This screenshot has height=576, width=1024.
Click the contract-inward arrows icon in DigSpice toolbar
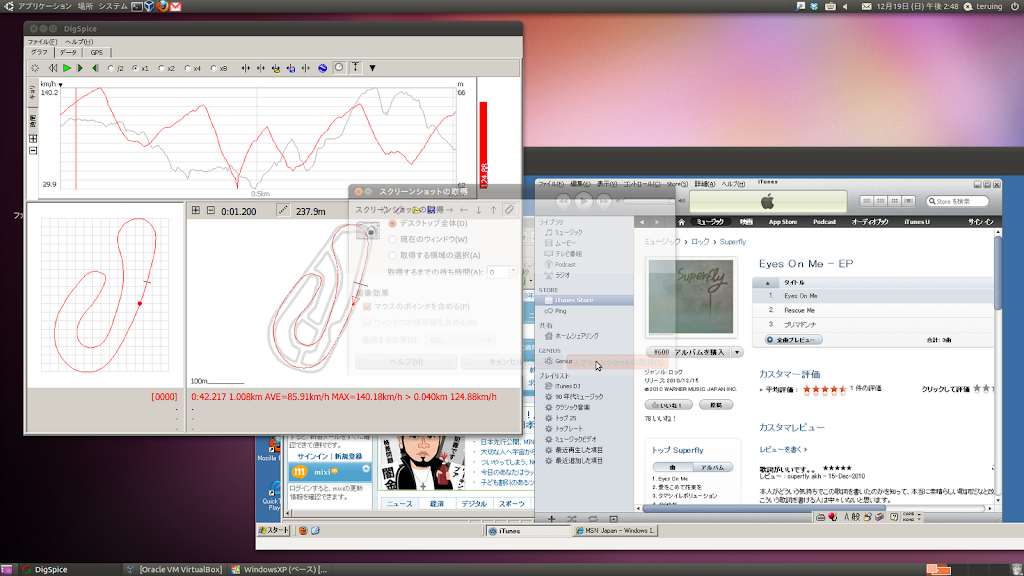(261, 68)
